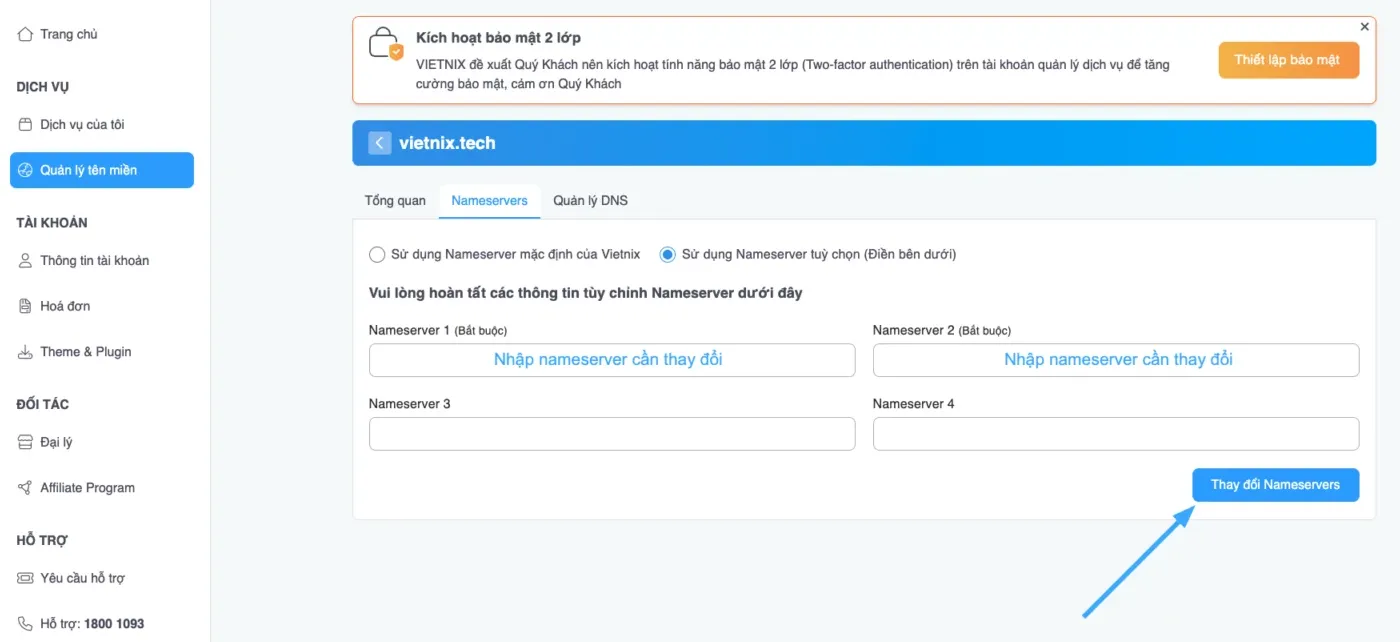Select the default Vietnix Nameserver radio option
The image size is (1400, 642).
(377, 254)
